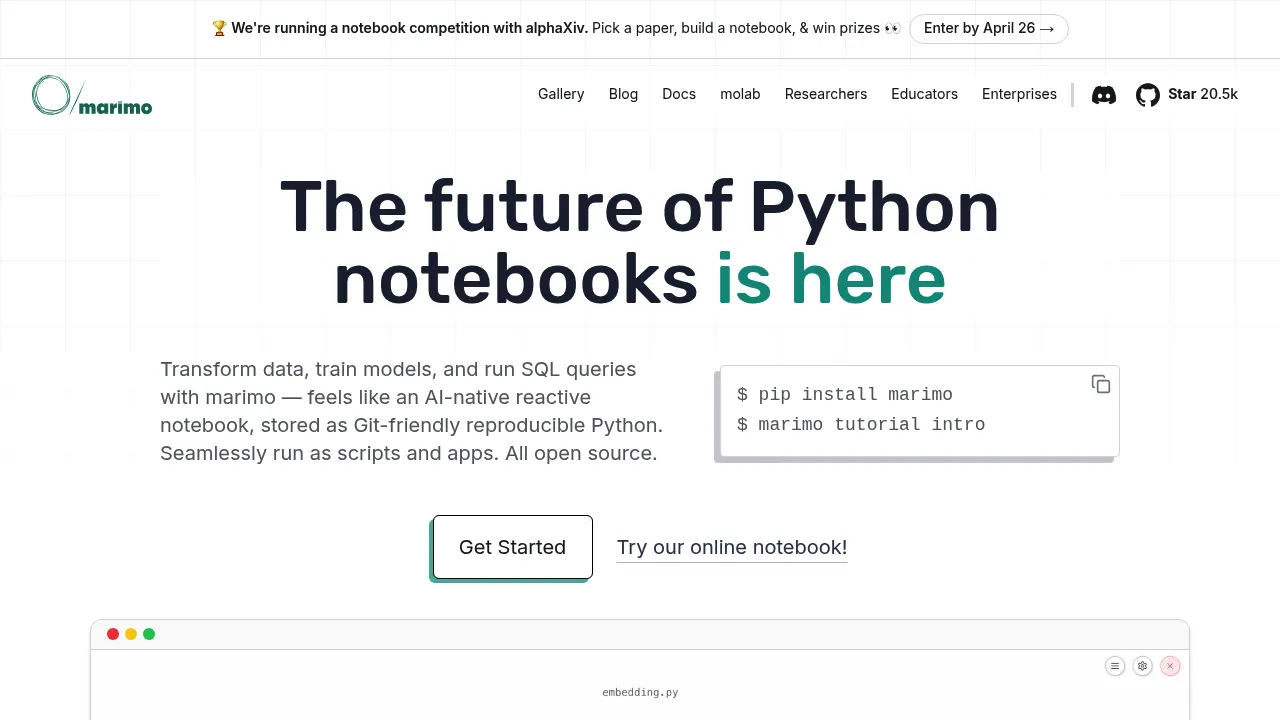
Task: Open the Gallery nav item
Action: pyautogui.click(x=561, y=94)
